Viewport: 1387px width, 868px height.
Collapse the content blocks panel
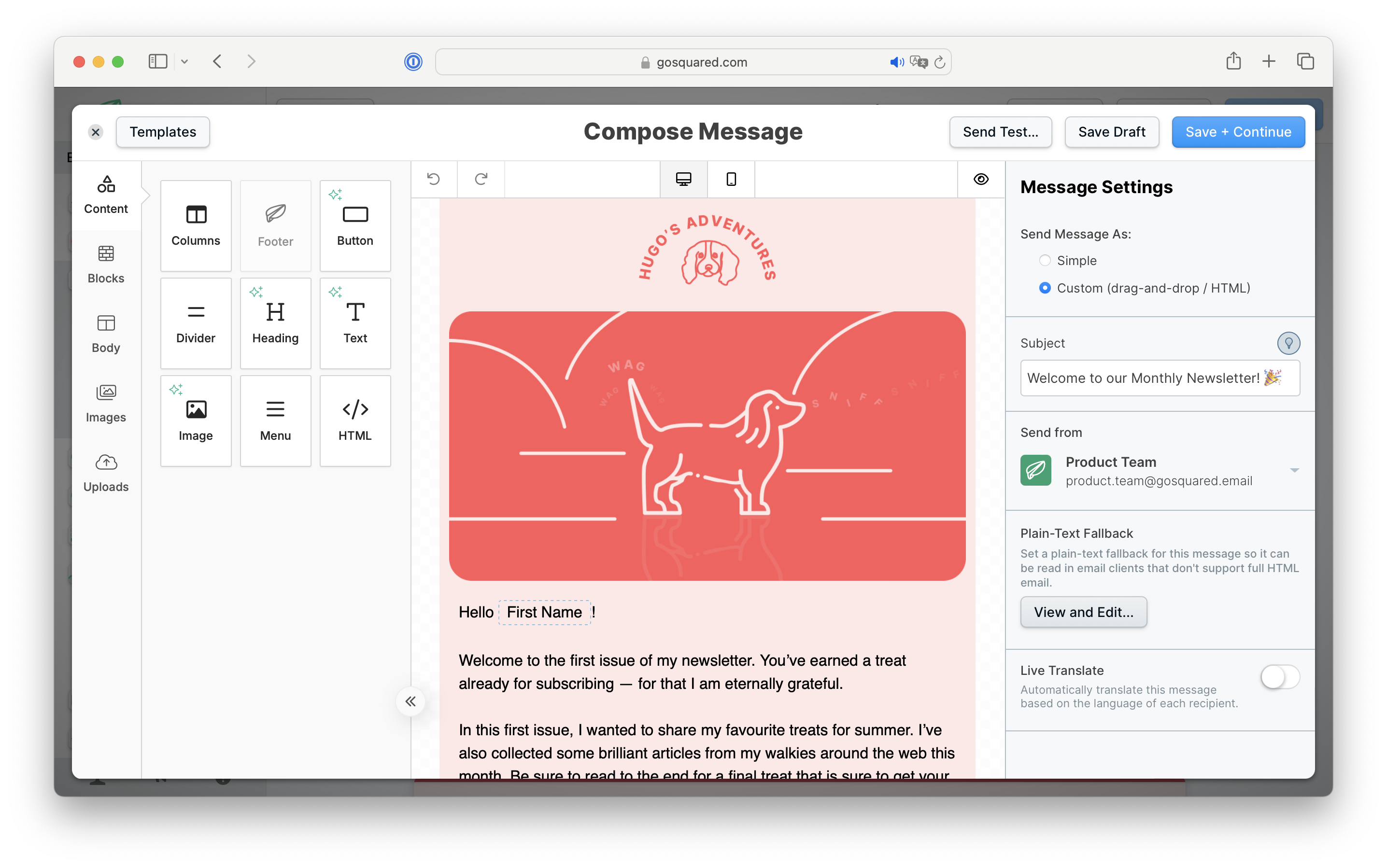pyautogui.click(x=410, y=701)
